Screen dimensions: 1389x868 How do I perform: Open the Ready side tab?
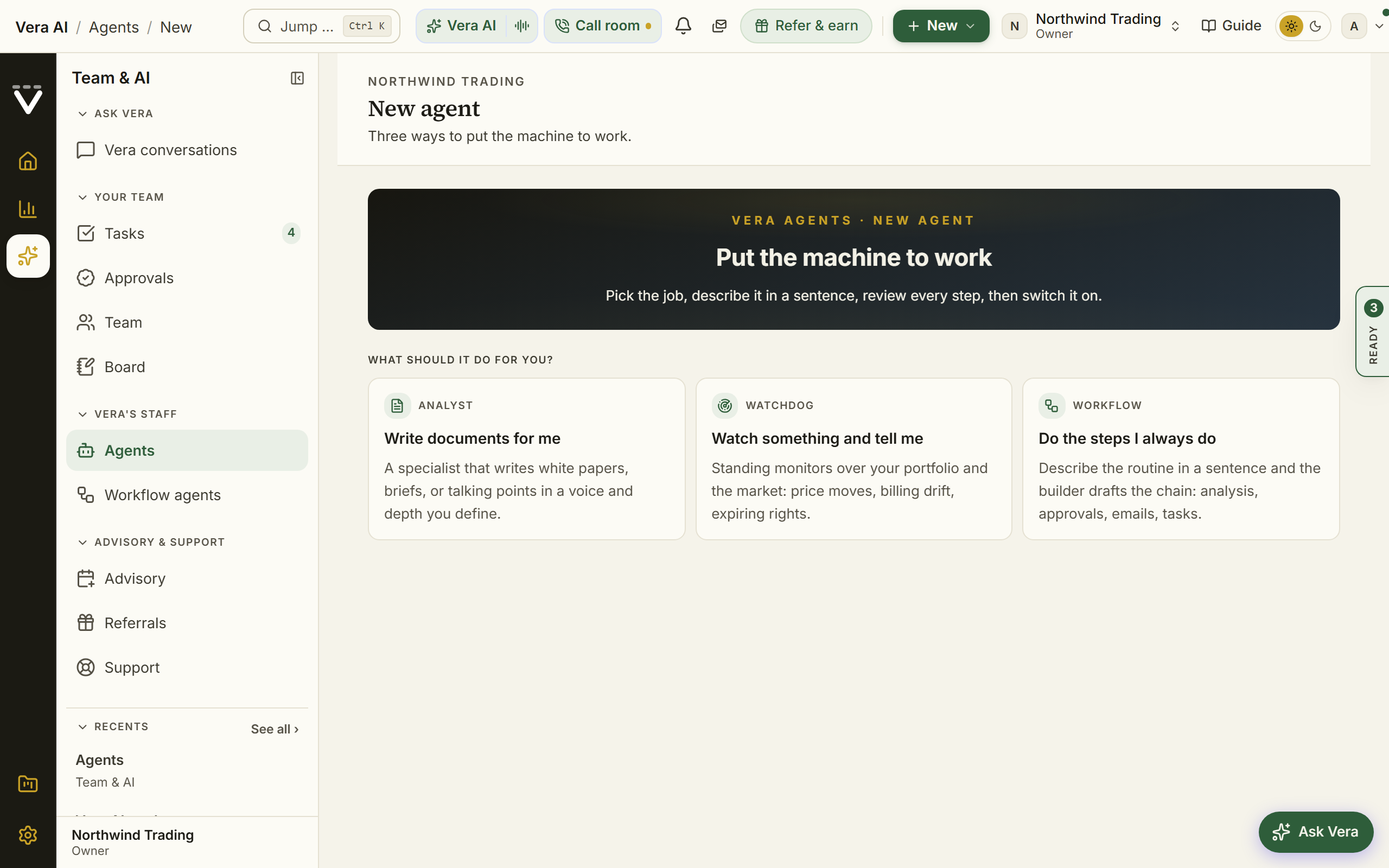tap(1373, 331)
